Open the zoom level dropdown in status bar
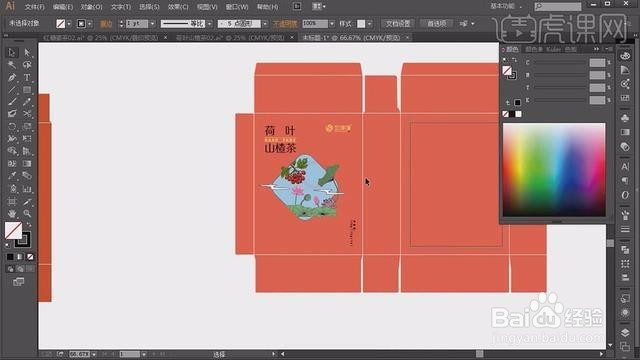Viewport: 640px width, 360px height. [x=94, y=354]
